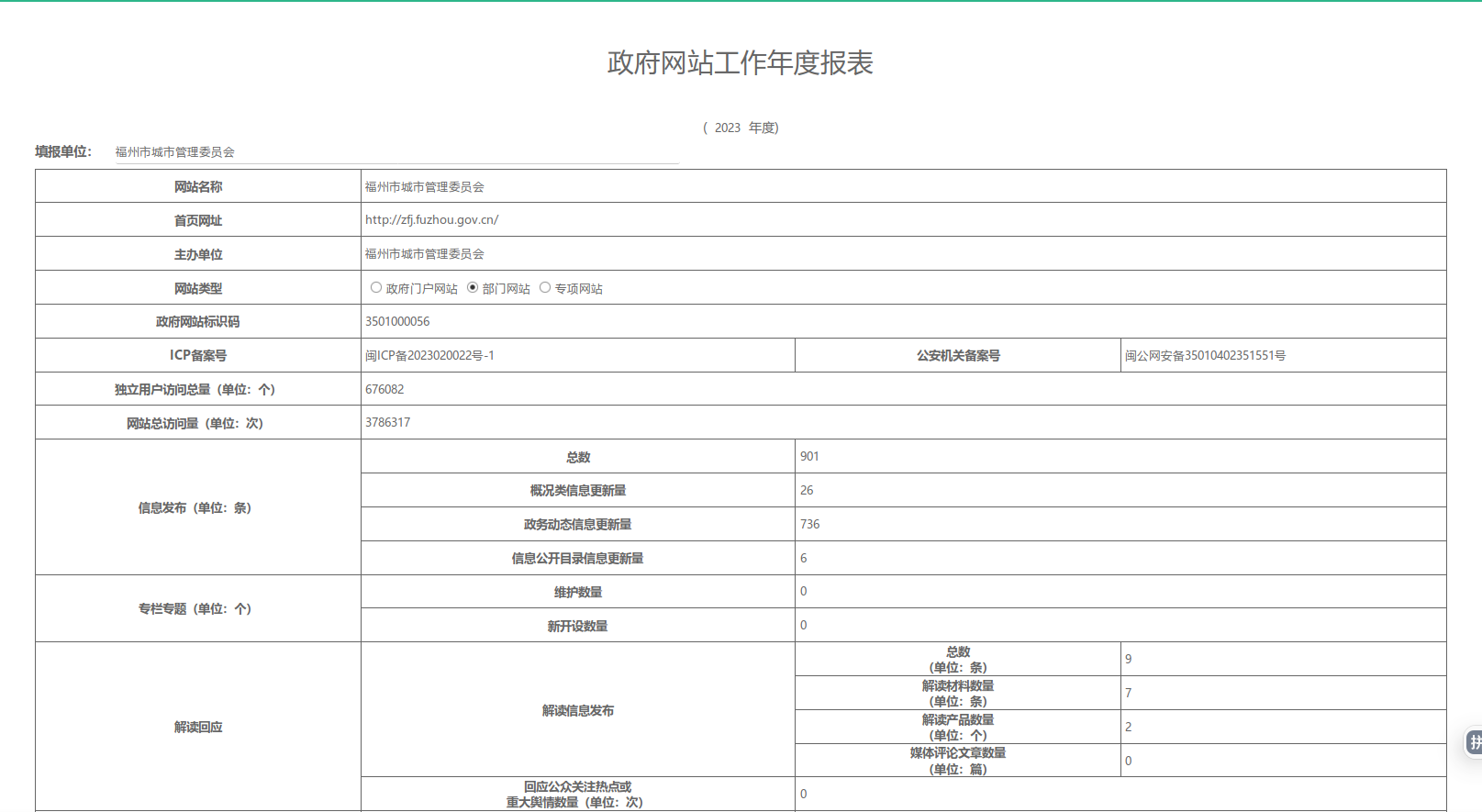Click the 解读信息发布 label cell
1482x812 pixels.
[577, 710]
